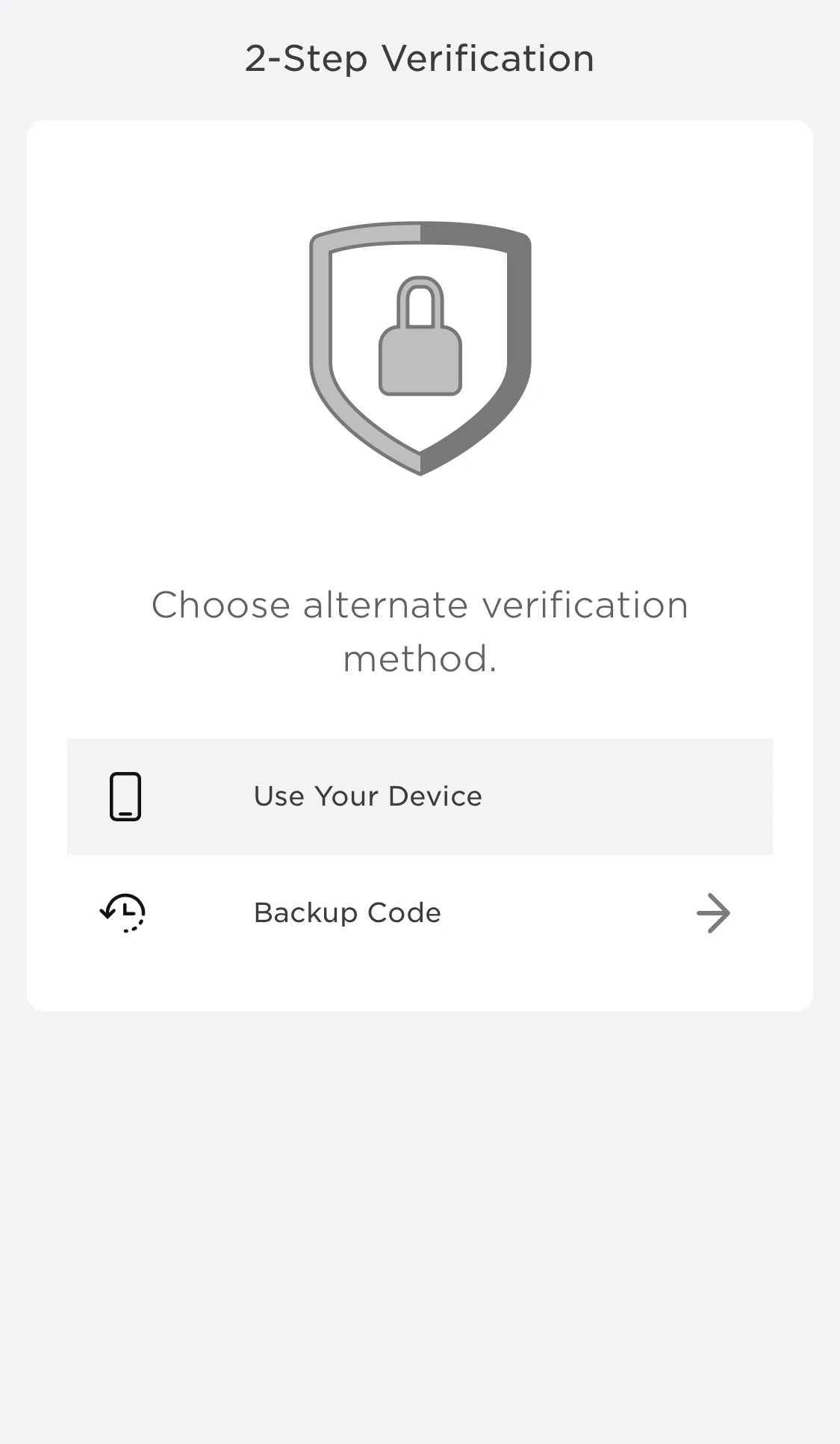Click the light left edge of shield

point(320,336)
